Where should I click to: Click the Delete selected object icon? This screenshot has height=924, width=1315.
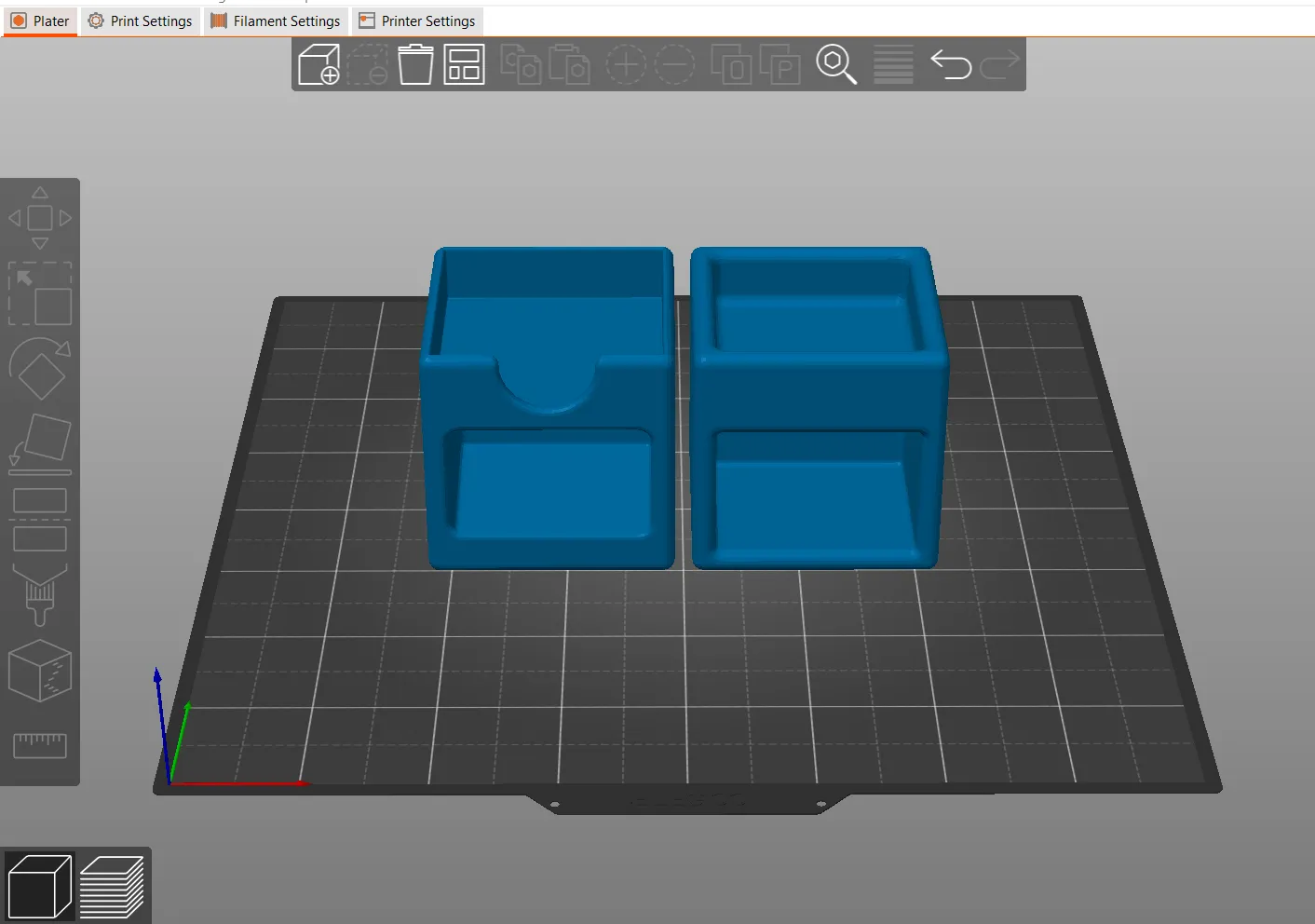click(x=367, y=64)
